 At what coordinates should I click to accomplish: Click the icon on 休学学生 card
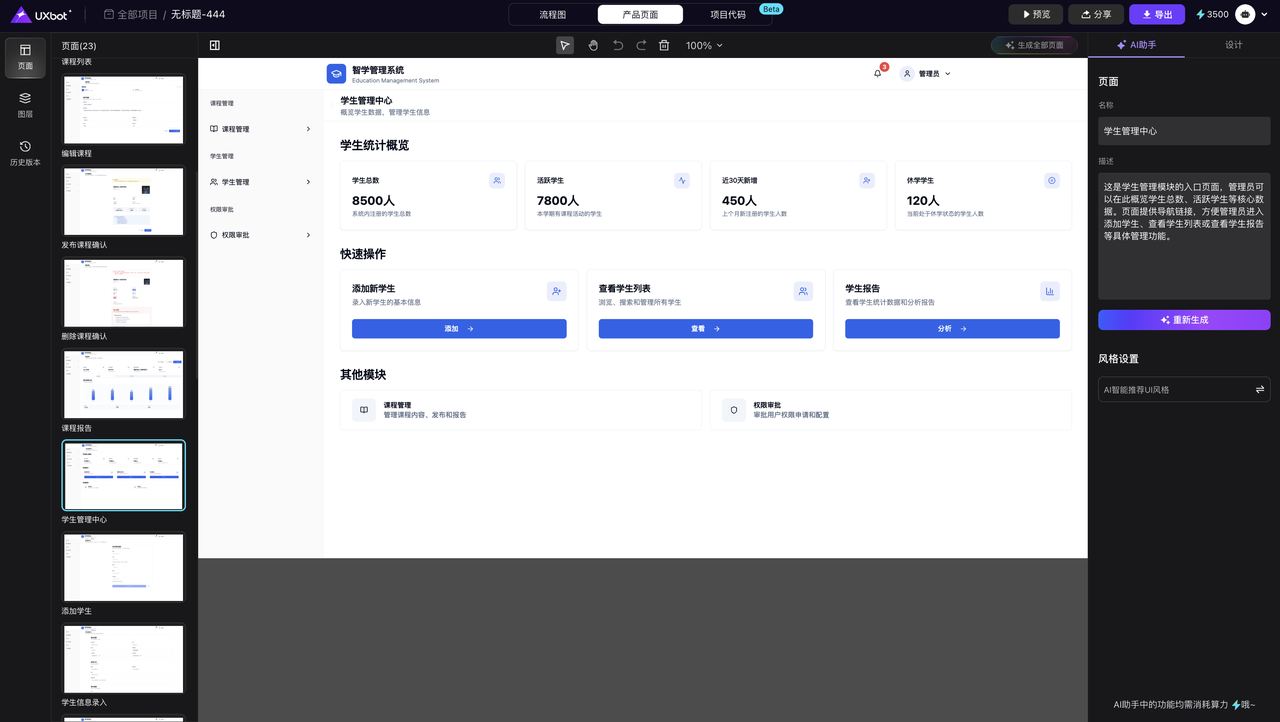click(1052, 180)
